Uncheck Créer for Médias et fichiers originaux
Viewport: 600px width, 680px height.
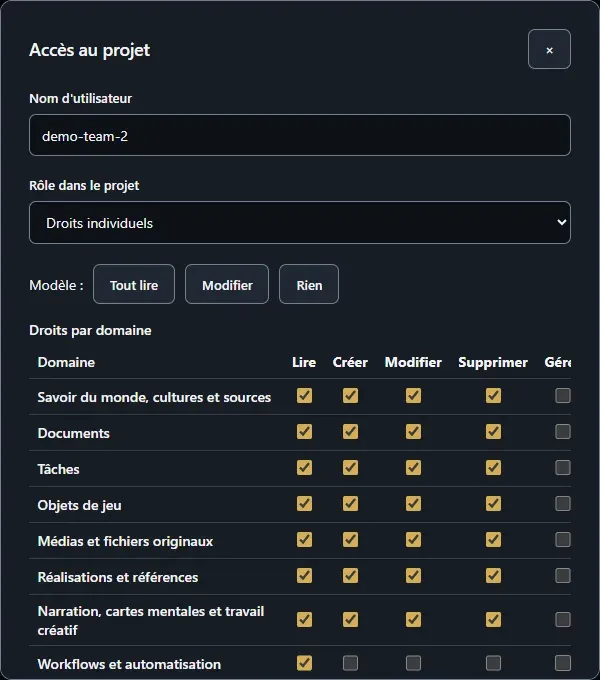coord(350,539)
